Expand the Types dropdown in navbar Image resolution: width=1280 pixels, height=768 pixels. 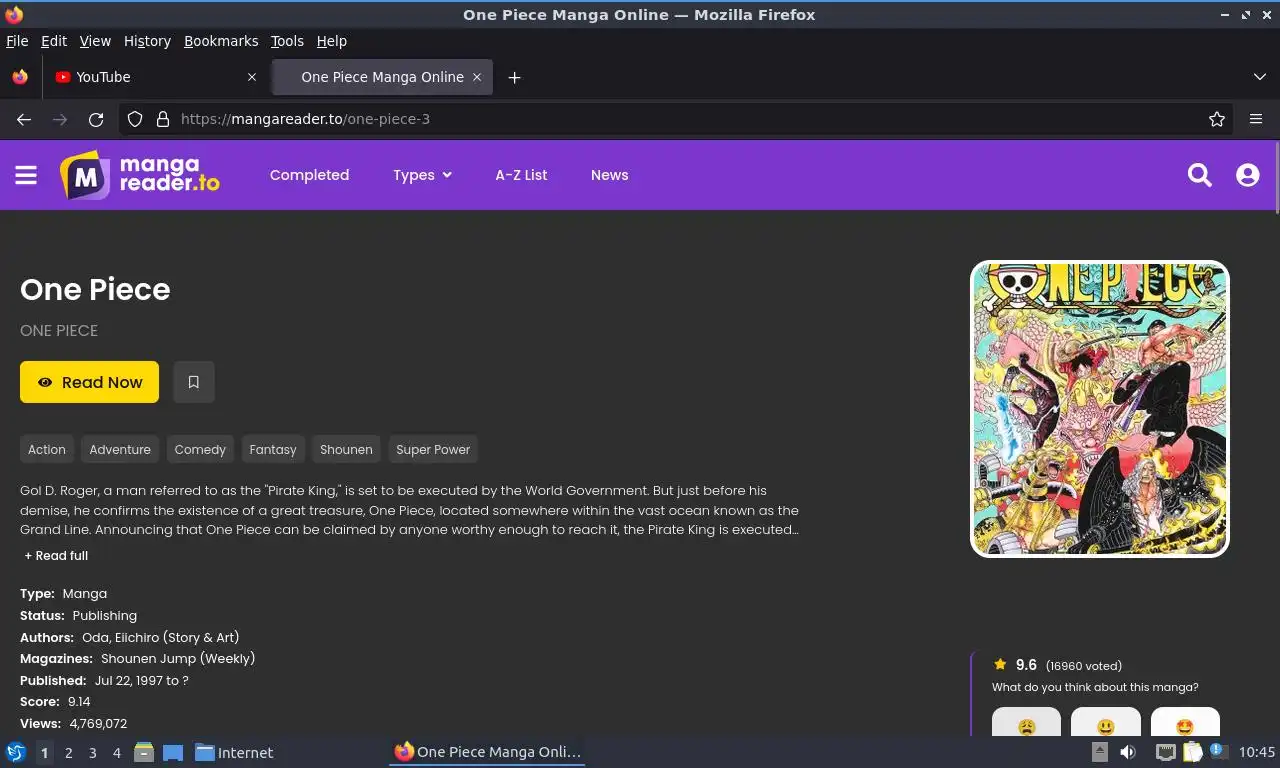[x=422, y=175]
